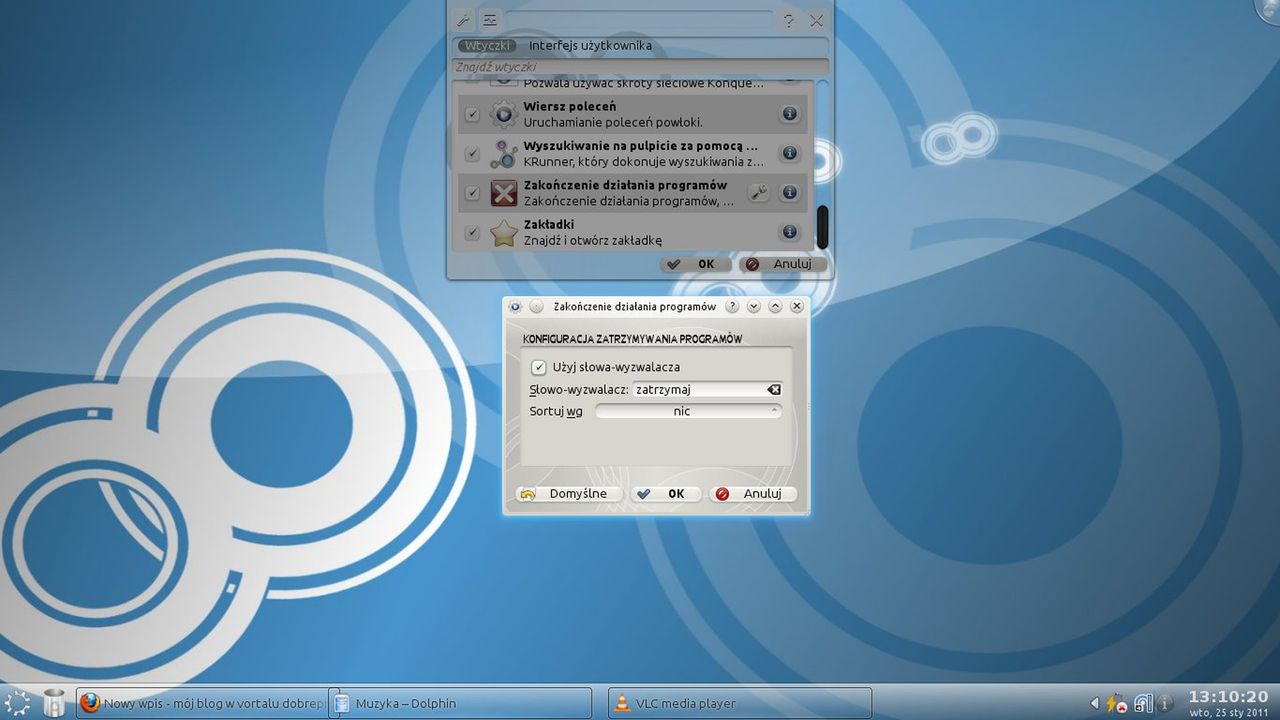
Task: Configure Zakończenie działania programów via wrench
Action: pos(759,192)
